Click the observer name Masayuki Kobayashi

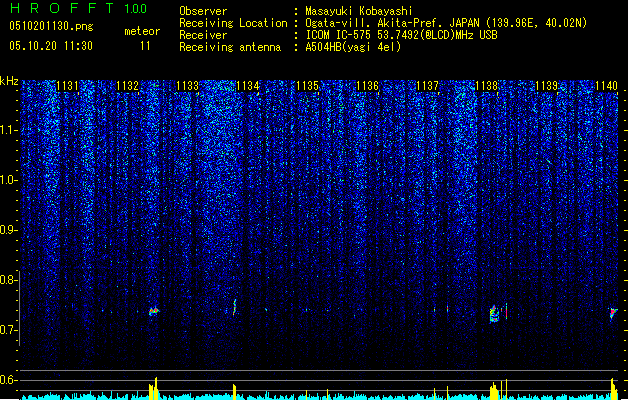[x=359, y=11]
